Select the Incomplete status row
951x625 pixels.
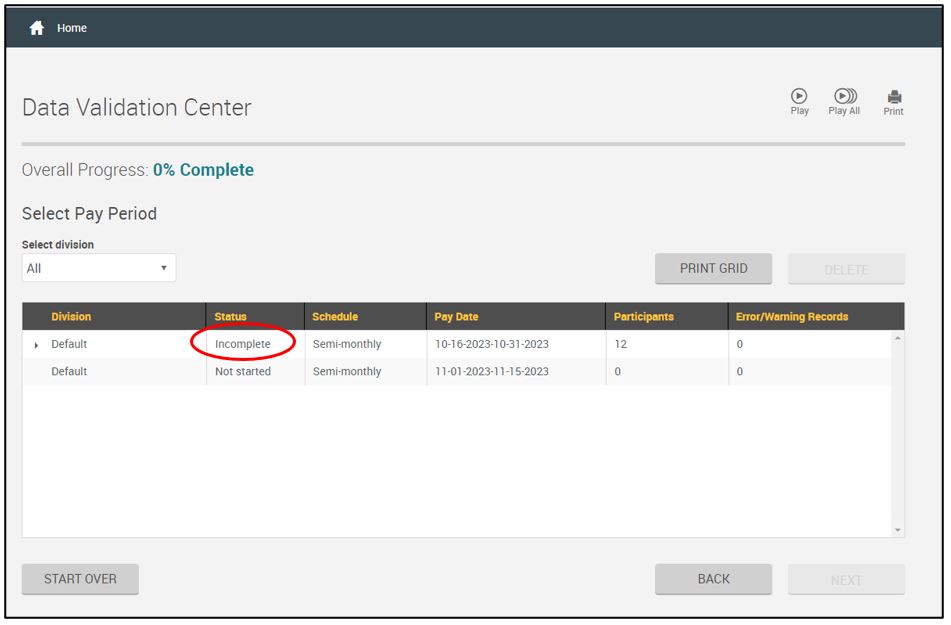[243, 344]
